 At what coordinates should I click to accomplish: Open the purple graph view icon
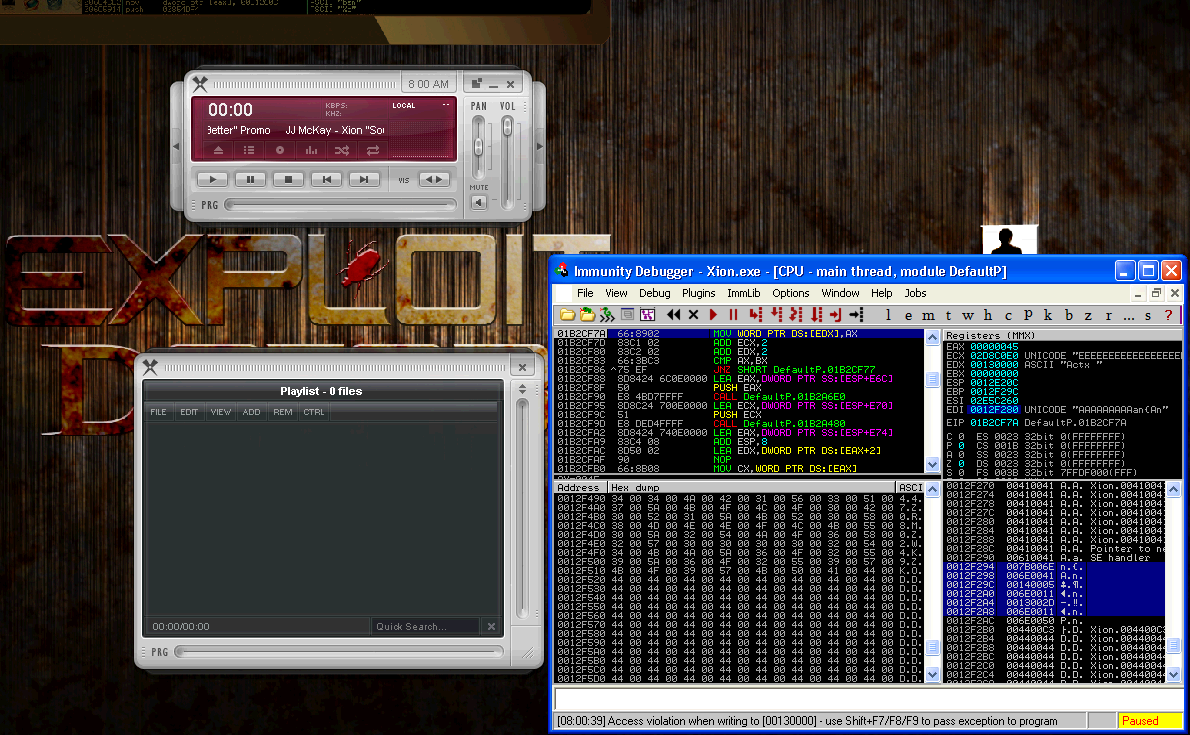point(647,314)
